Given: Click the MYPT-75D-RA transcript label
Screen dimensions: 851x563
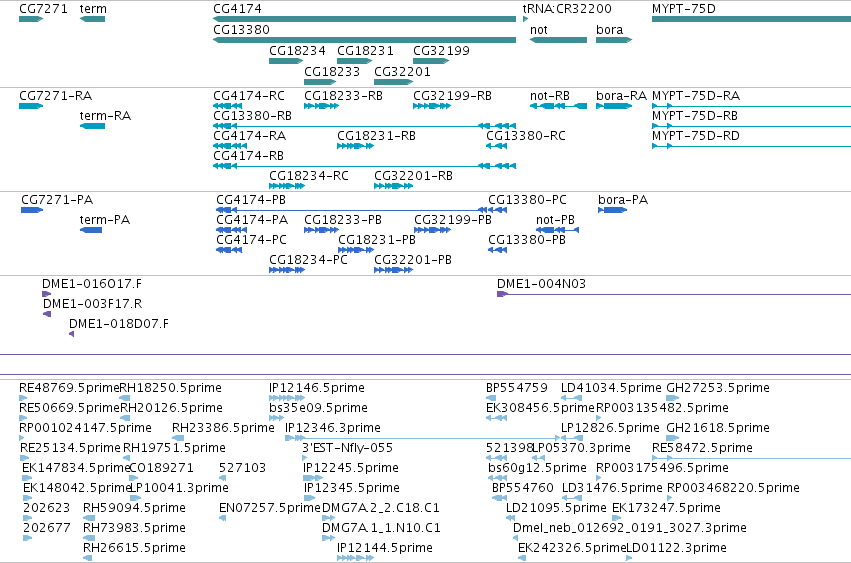Looking at the screenshot, I should [x=696, y=96].
